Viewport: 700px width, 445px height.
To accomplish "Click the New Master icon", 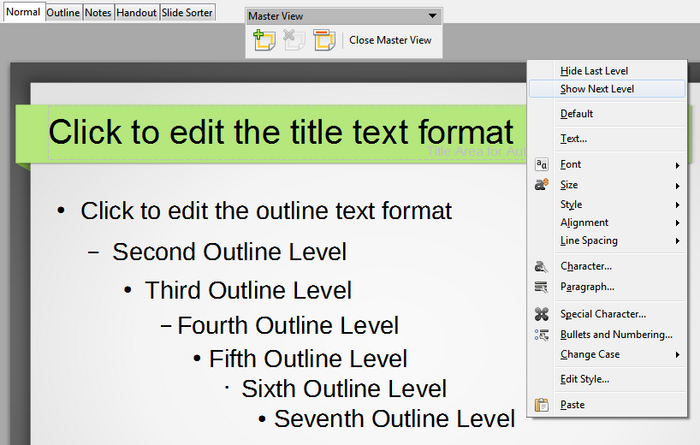I will (264, 41).
